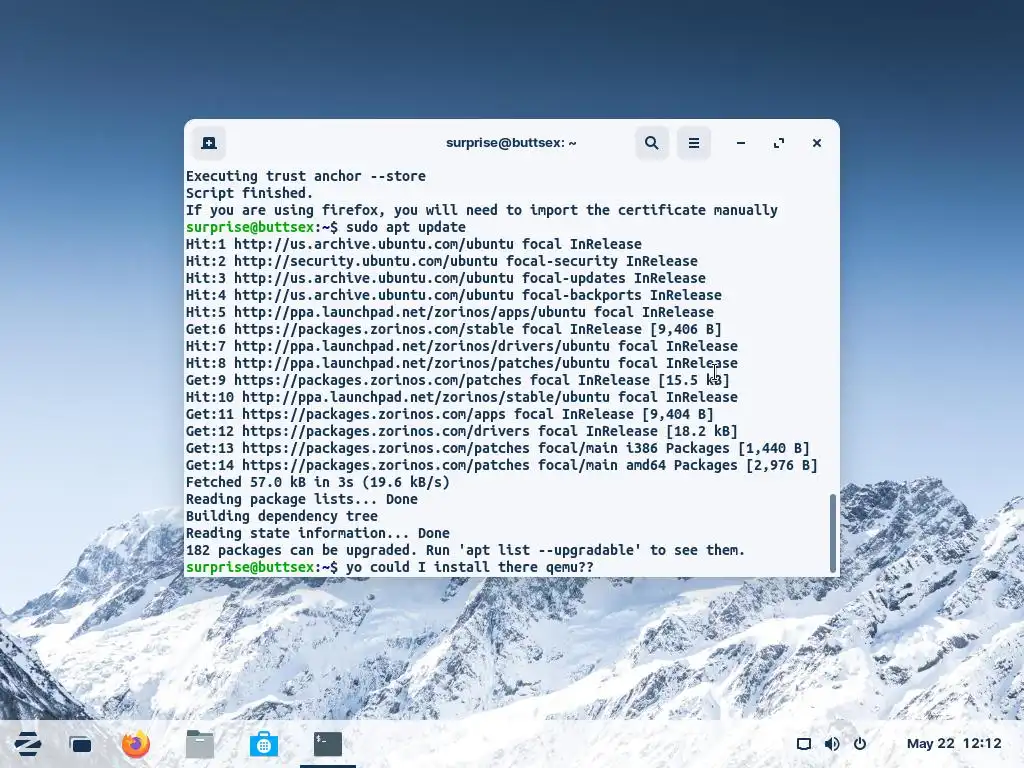Launch Firefox from the taskbar
Image resolution: width=1024 pixels, height=768 pixels.
point(136,744)
